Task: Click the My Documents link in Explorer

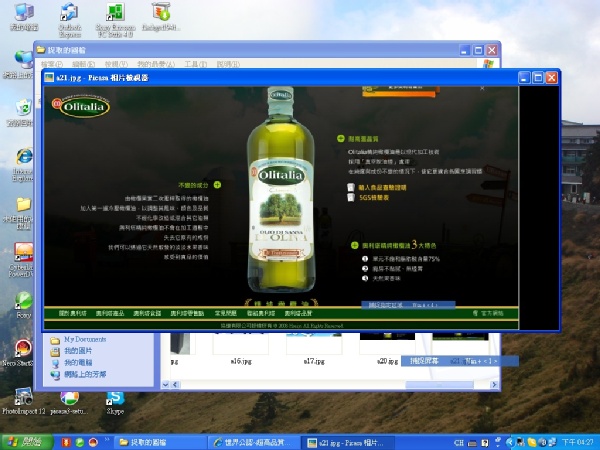Action: coord(85,339)
